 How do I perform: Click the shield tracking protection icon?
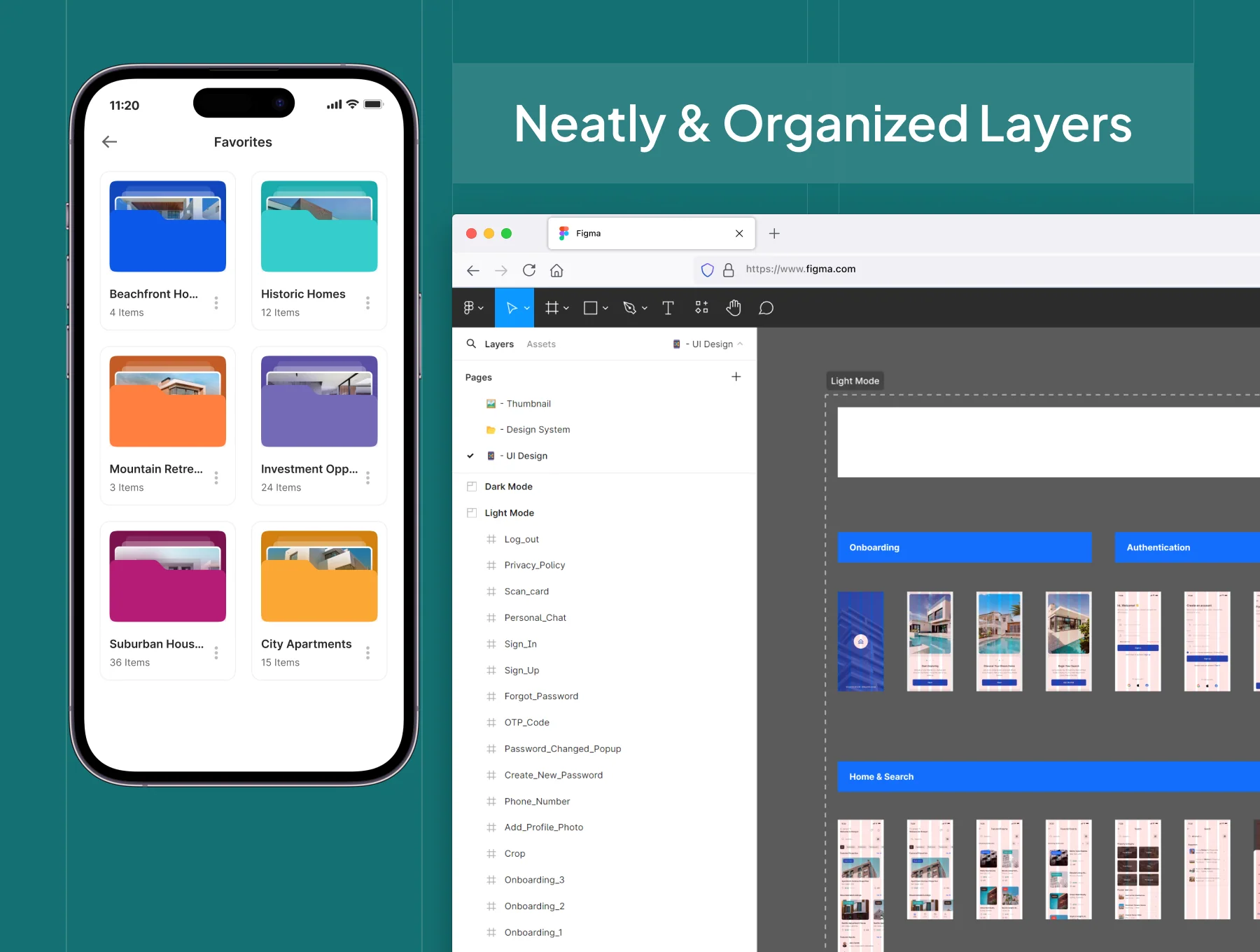[x=708, y=269]
